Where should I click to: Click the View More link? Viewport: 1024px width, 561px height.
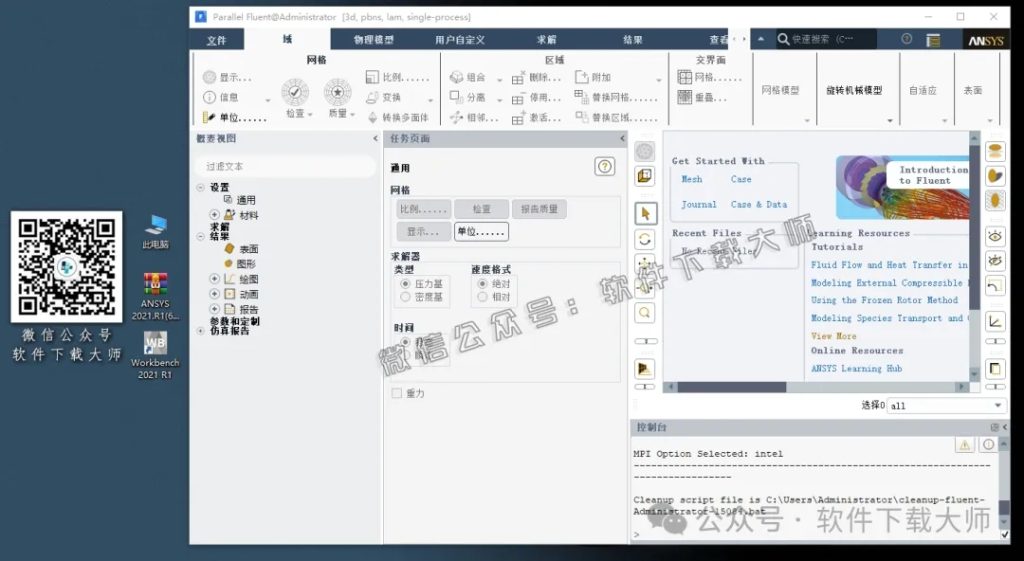833,336
